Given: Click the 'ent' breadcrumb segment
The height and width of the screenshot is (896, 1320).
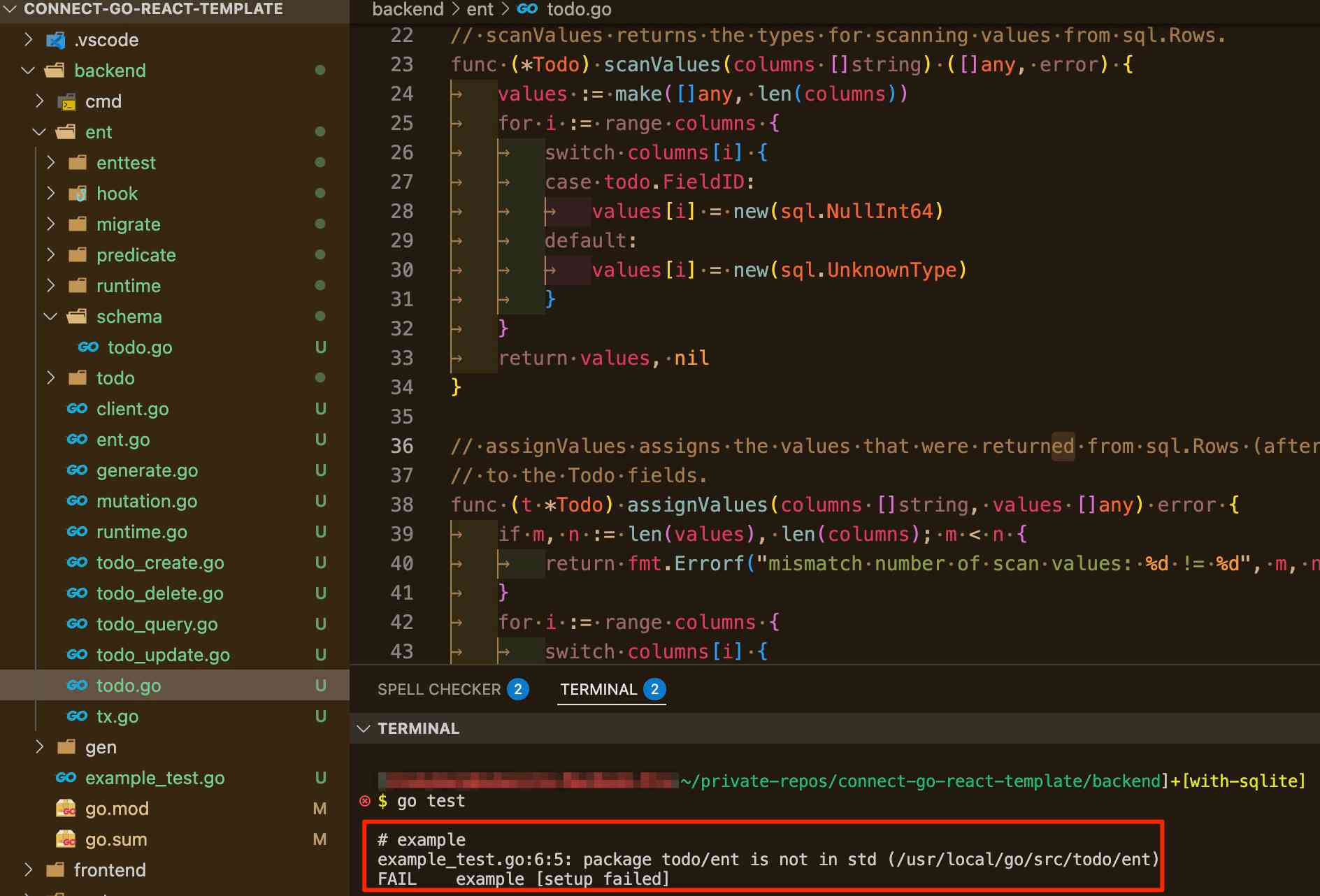Looking at the screenshot, I should (x=480, y=9).
